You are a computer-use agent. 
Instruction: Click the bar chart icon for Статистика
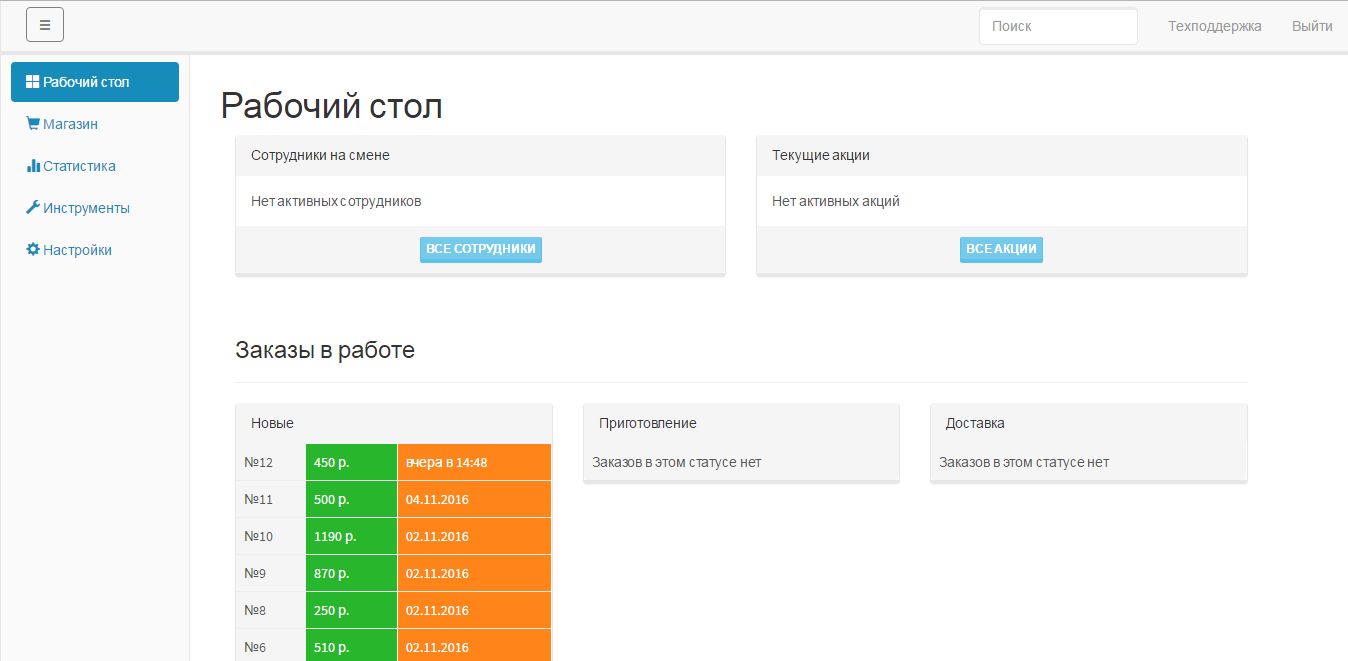point(33,166)
